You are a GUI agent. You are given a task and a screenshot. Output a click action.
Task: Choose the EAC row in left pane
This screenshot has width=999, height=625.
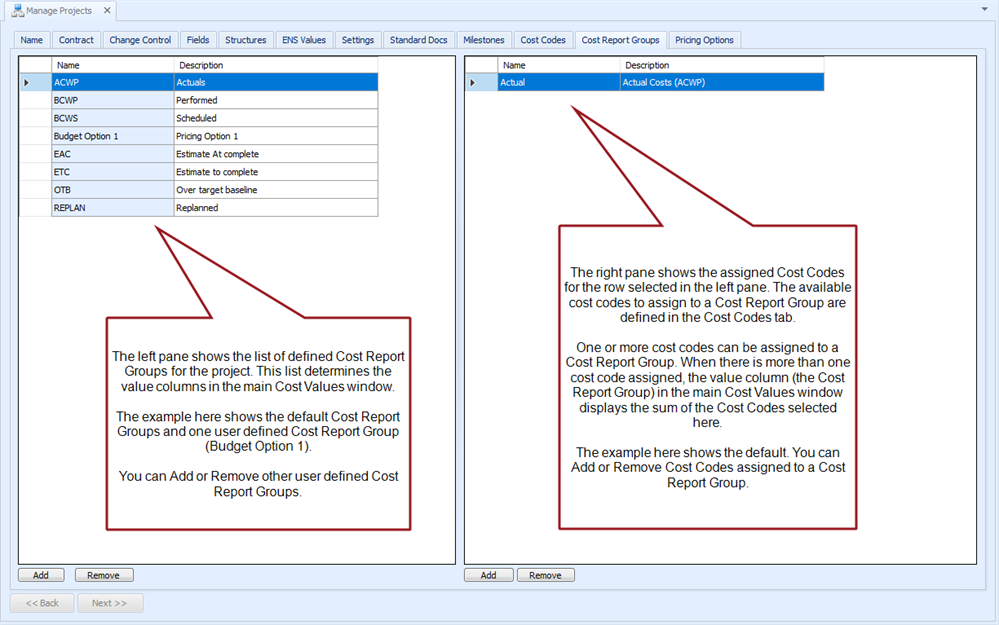(x=113, y=154)
